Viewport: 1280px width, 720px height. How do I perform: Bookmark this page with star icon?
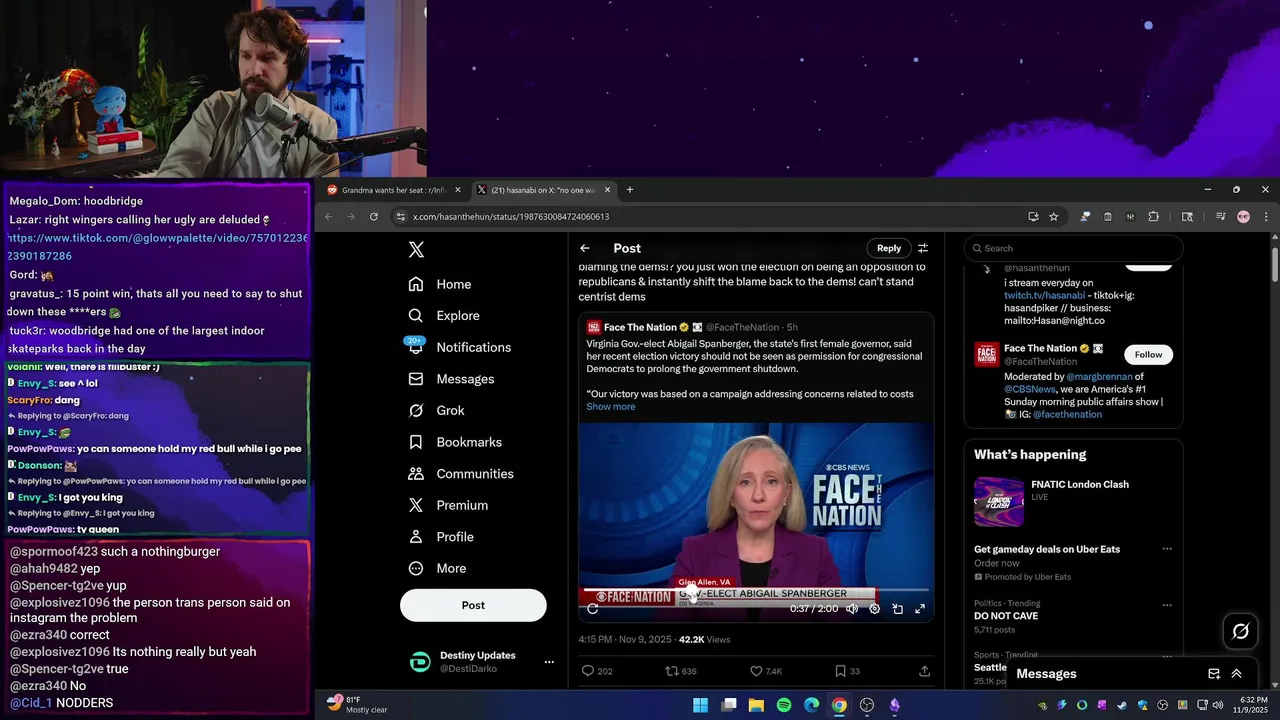(x=1053, y=217)
